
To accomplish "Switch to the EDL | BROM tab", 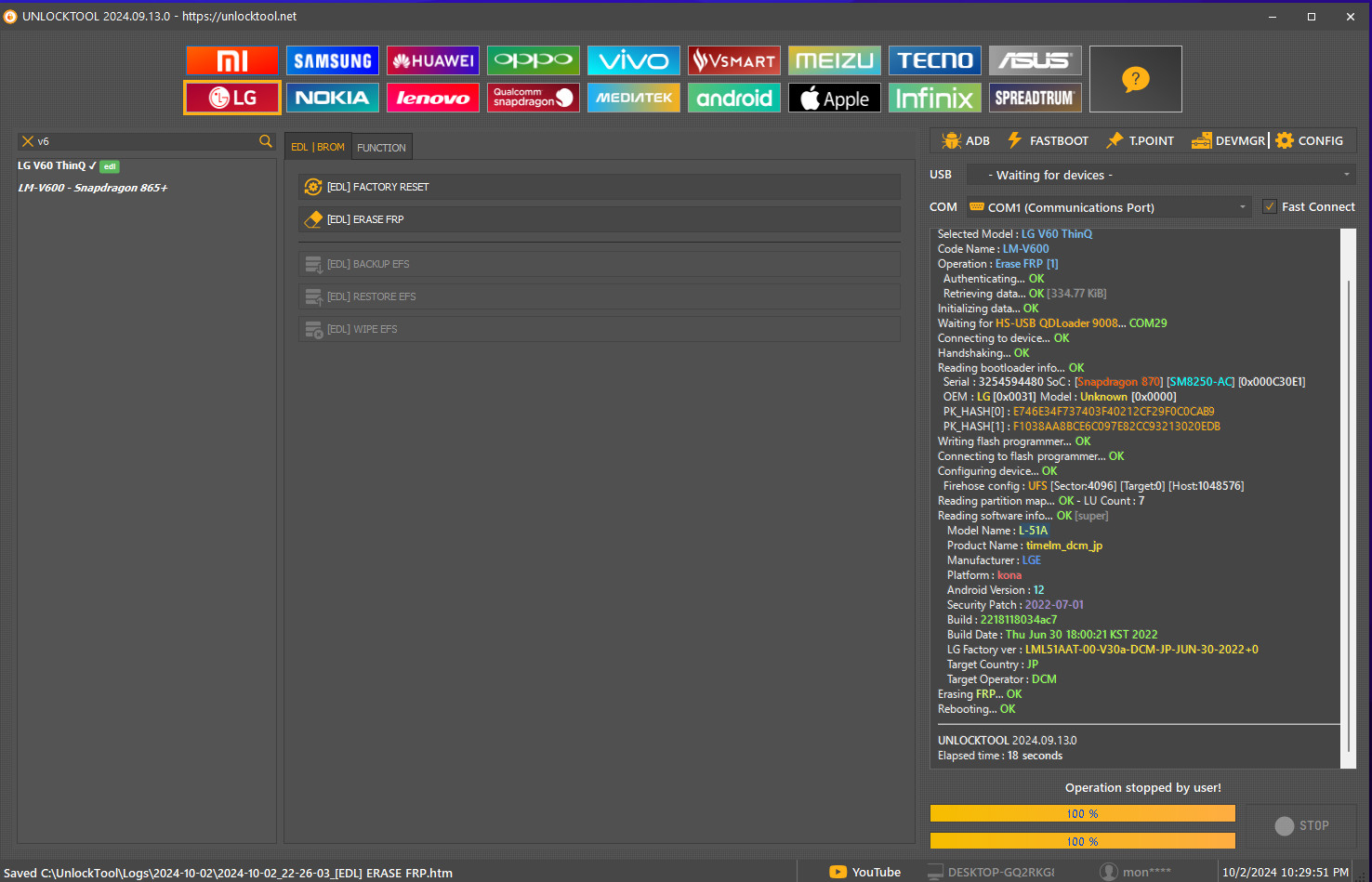I will click(x=318, y=147).
